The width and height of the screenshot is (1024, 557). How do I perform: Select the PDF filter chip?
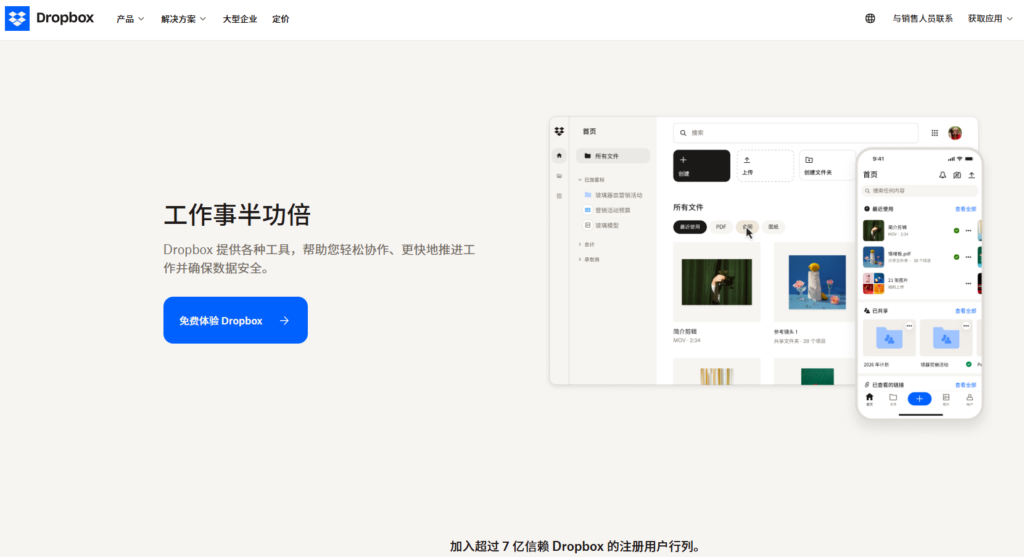coord(721,227)
